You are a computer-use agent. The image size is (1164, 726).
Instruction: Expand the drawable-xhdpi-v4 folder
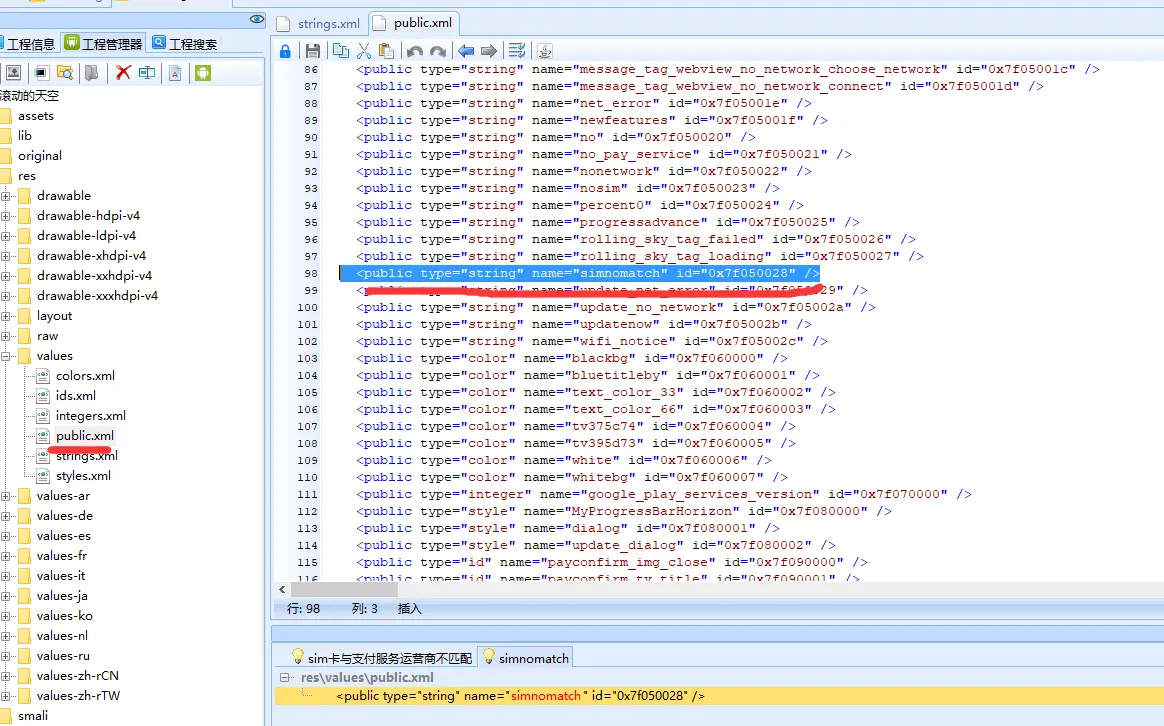click(x=6, y=256)
